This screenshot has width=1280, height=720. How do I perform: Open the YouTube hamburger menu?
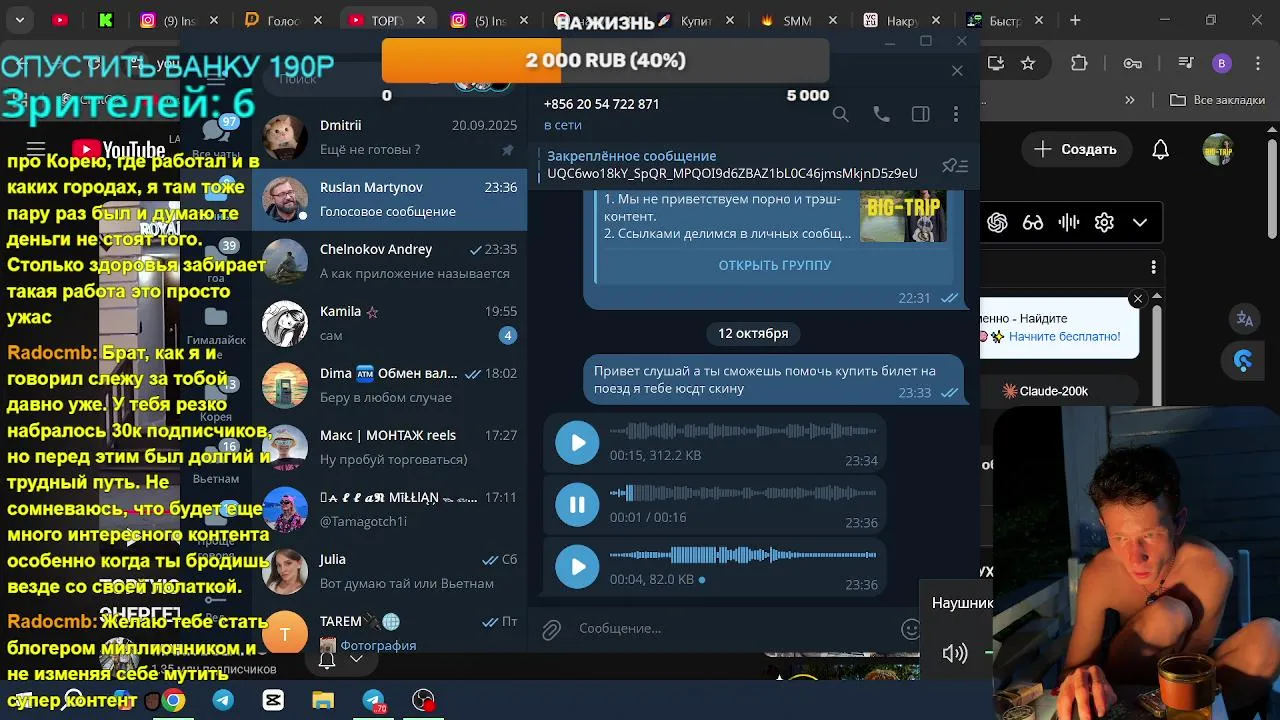[36, 149]
